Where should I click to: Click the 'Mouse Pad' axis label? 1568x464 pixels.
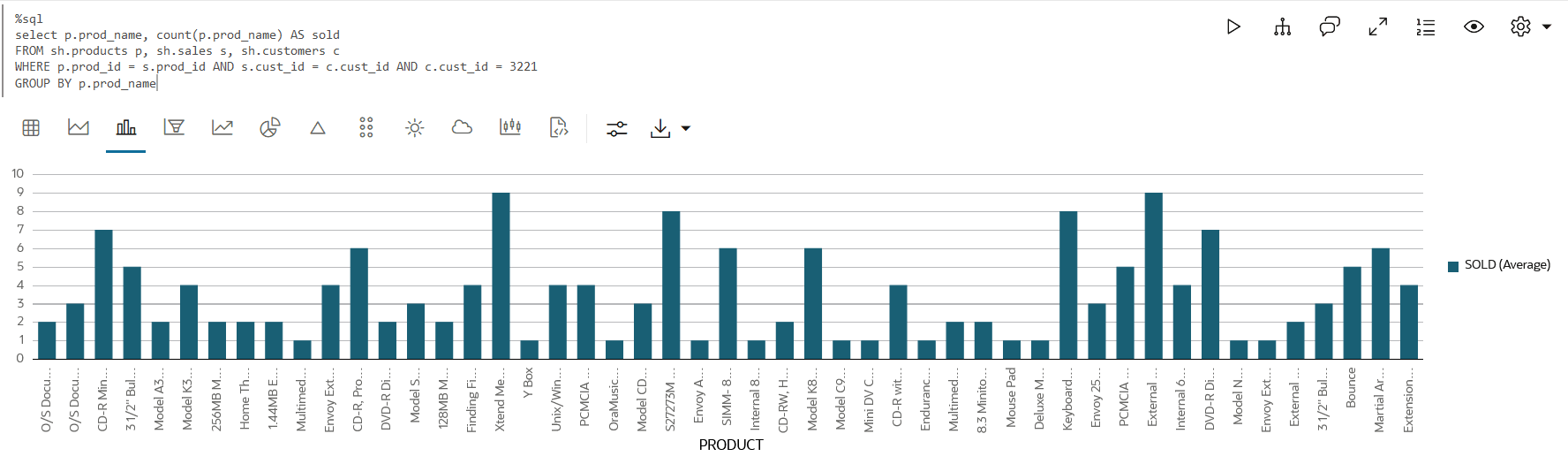click(x=1011, y=397)
